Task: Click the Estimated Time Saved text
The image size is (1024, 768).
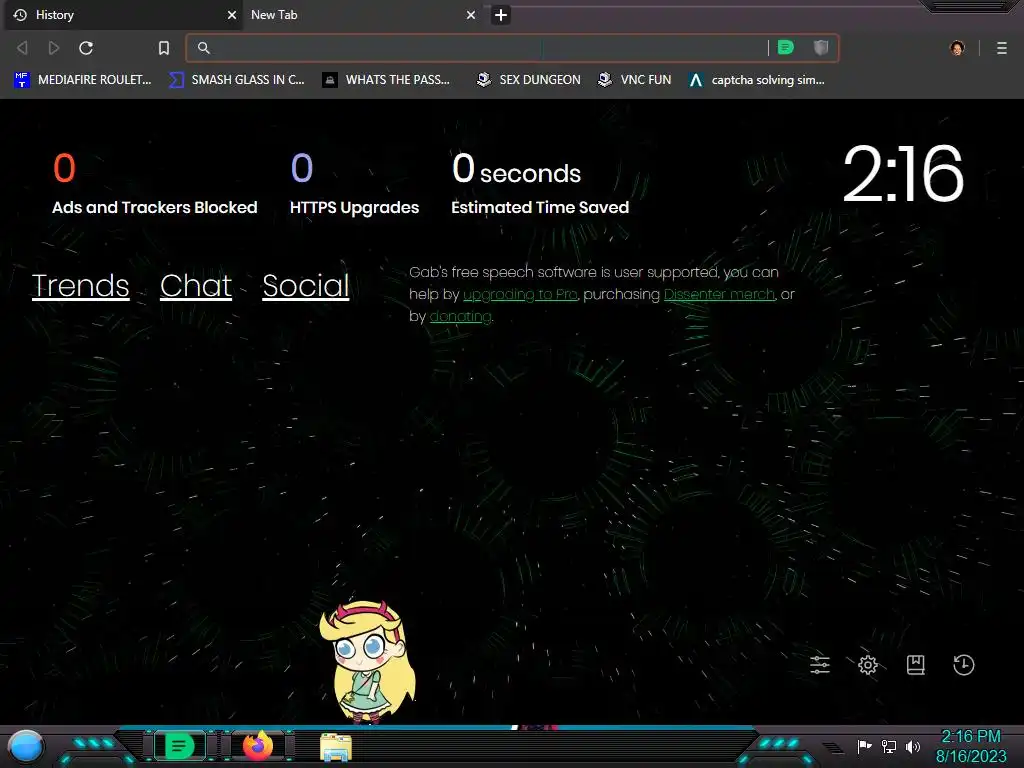Action: pyautogui.click(x=540, y=208)
